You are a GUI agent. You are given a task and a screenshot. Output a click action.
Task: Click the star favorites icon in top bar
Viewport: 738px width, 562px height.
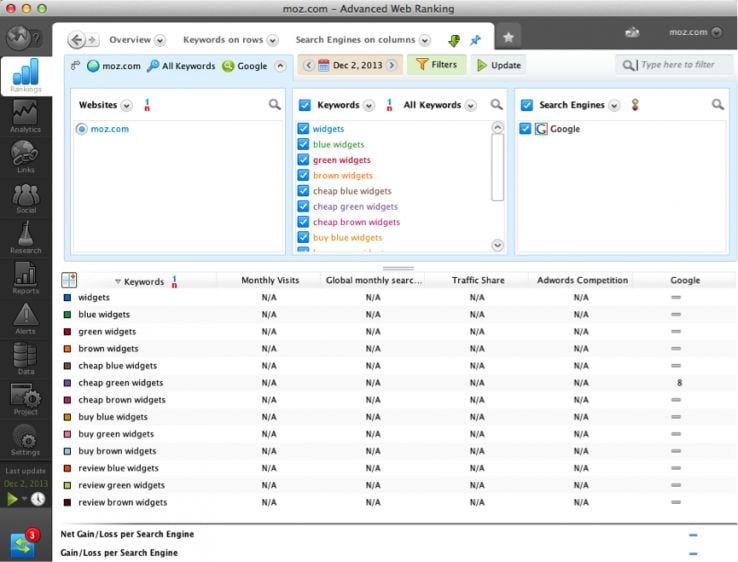(x=508, y=37)
